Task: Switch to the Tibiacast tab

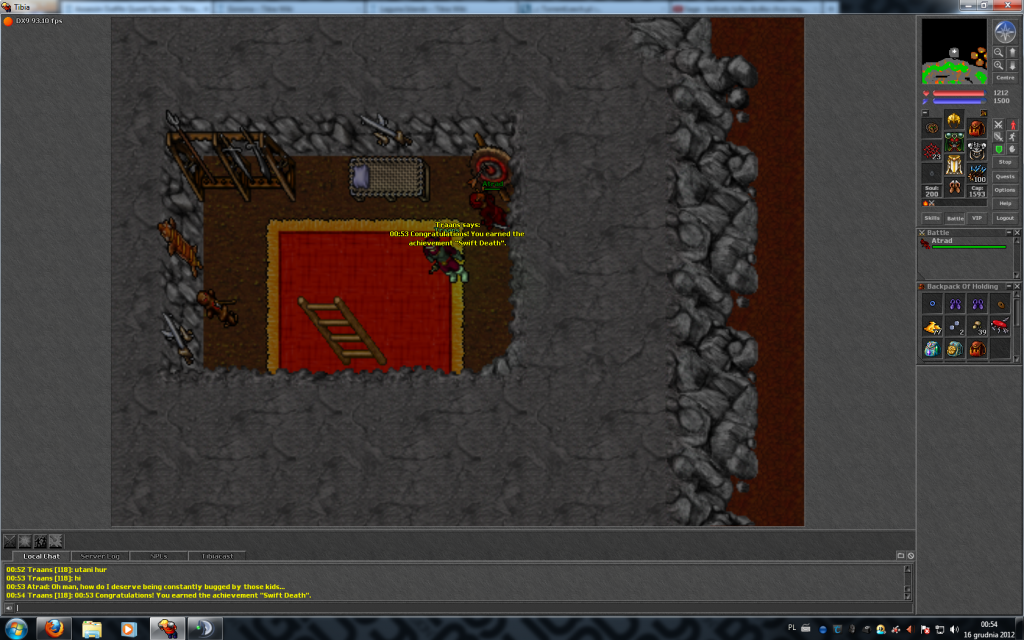Action: point(217,556)
